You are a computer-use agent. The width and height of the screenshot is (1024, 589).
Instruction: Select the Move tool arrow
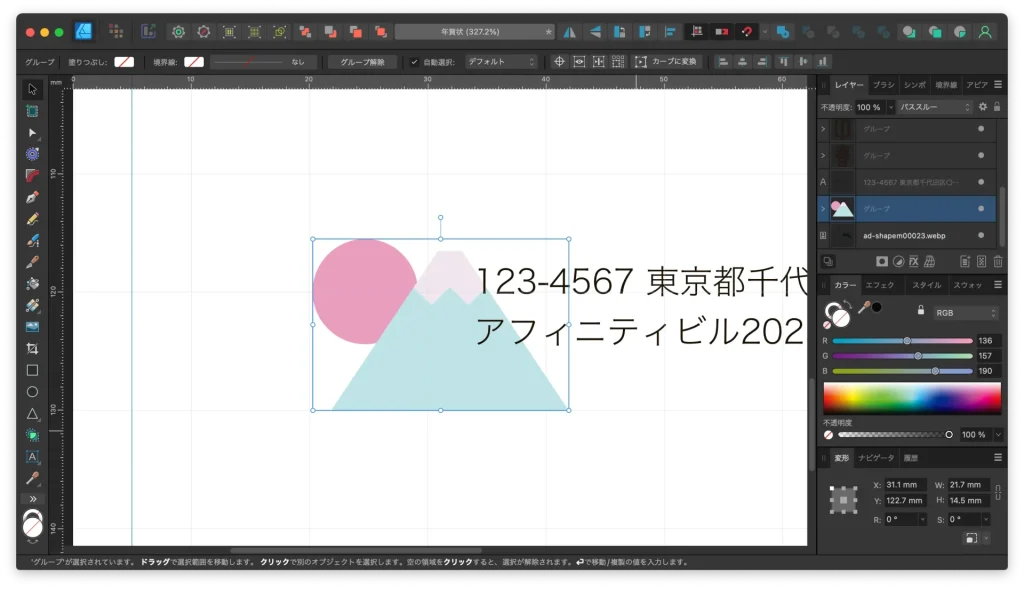[32, 89]
